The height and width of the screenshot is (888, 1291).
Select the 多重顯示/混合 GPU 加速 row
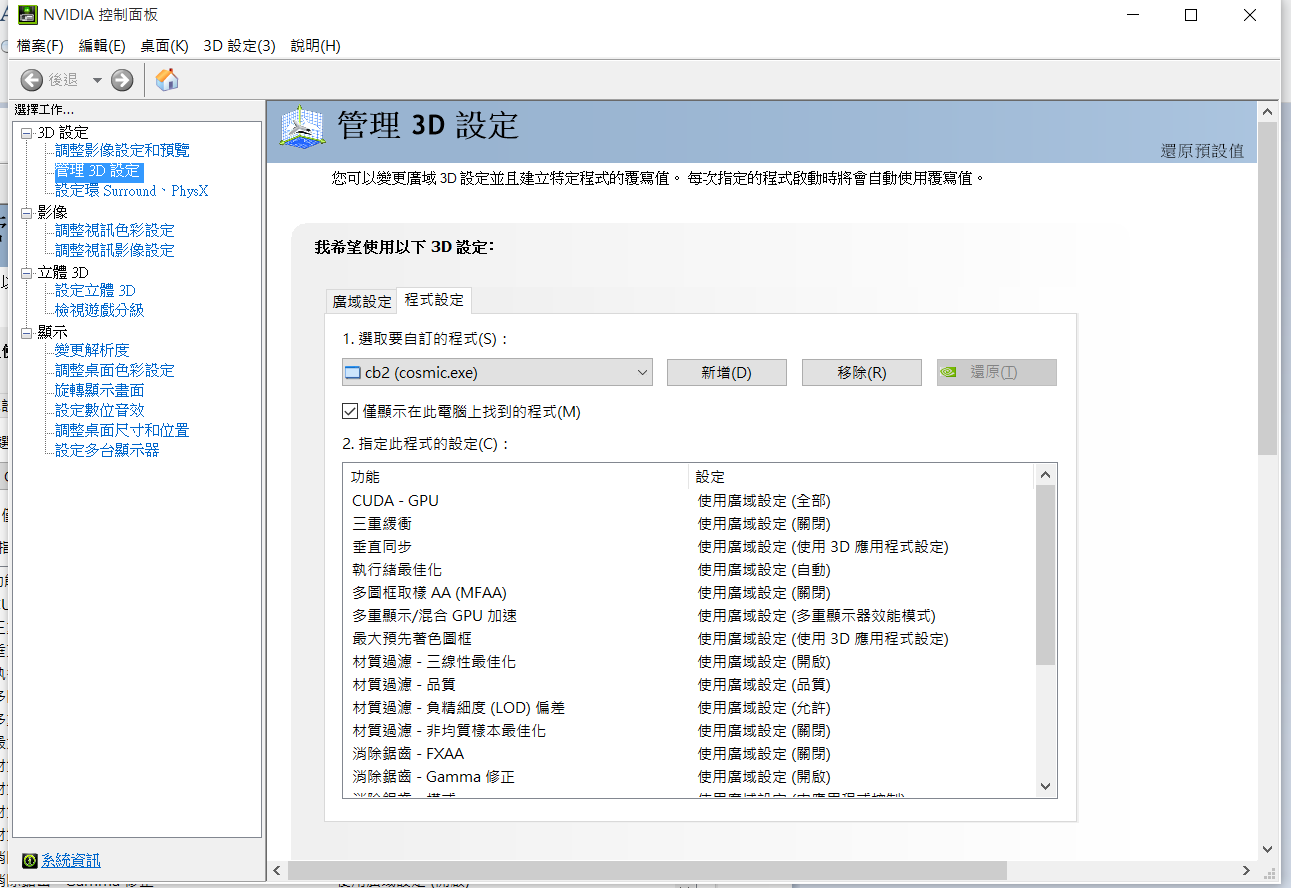click(x=690, y=615)
